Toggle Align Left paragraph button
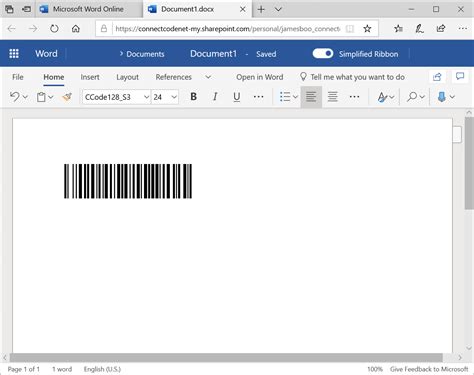 (311, 97)
